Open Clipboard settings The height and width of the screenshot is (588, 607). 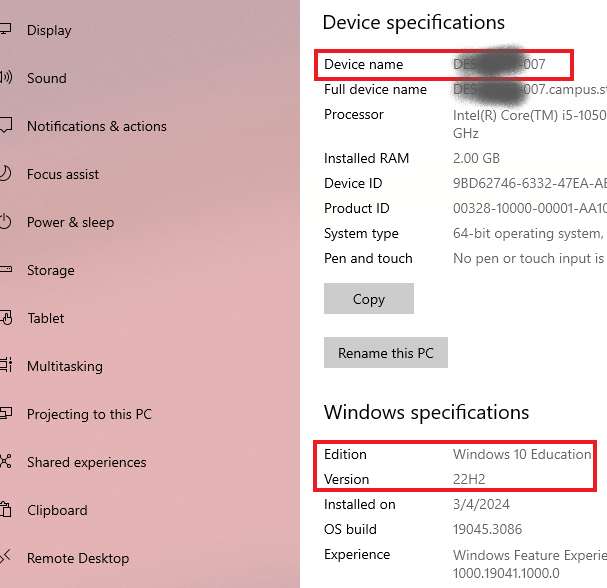57,510
